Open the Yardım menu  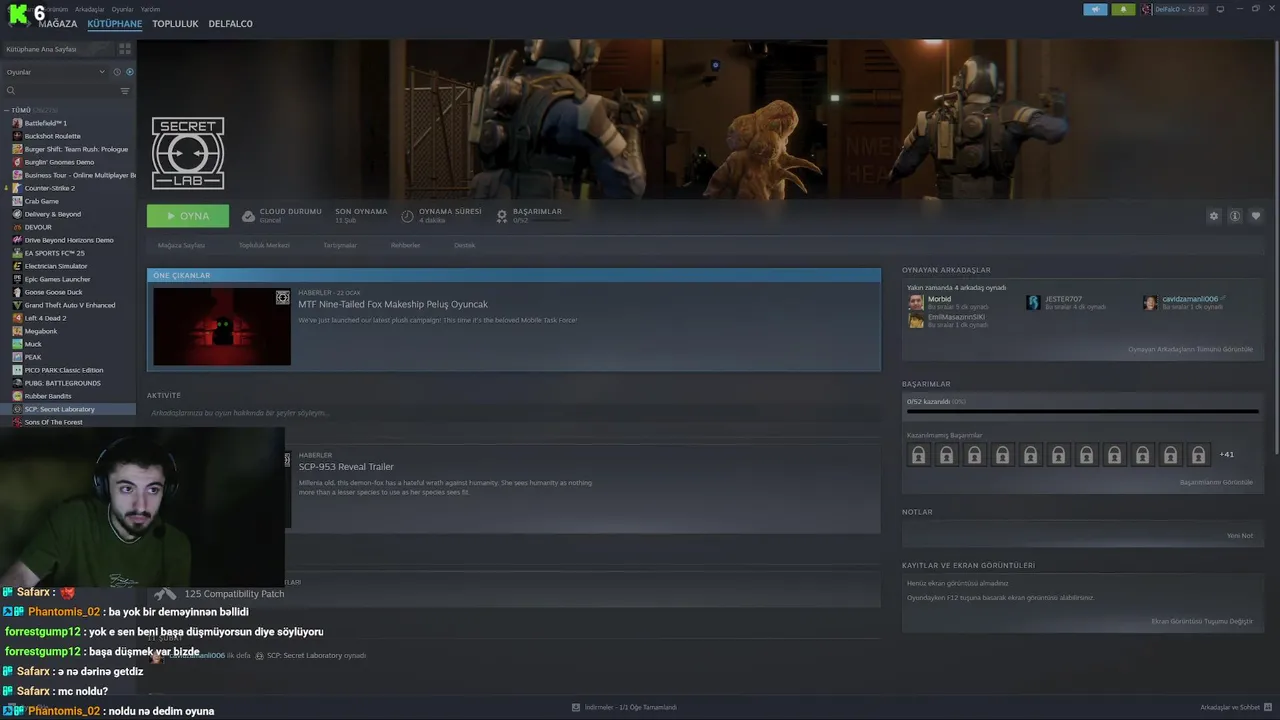(x=150, y=9)
